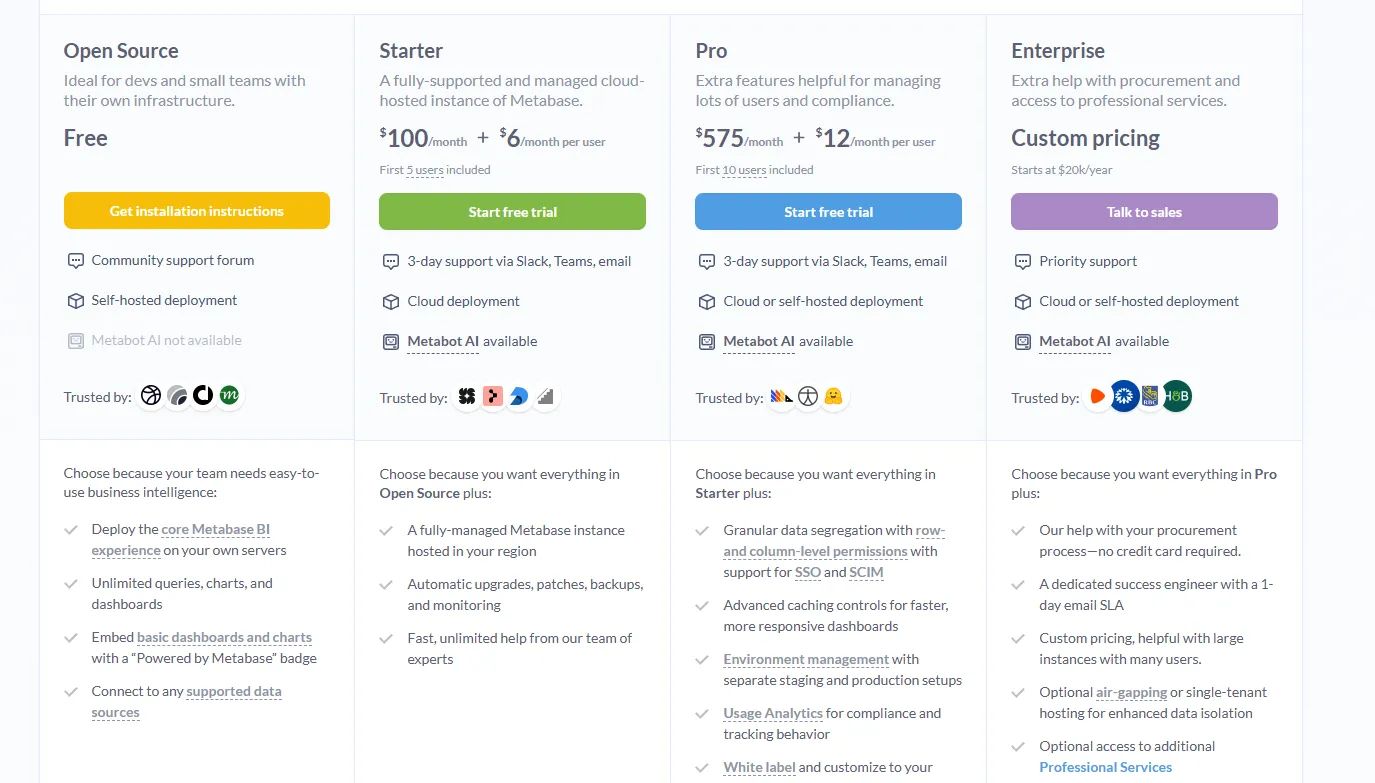Click the Dribbble logo under Open Source
Image resolution: width=1375 pixels, height=783 pixels.
(151, 396)
